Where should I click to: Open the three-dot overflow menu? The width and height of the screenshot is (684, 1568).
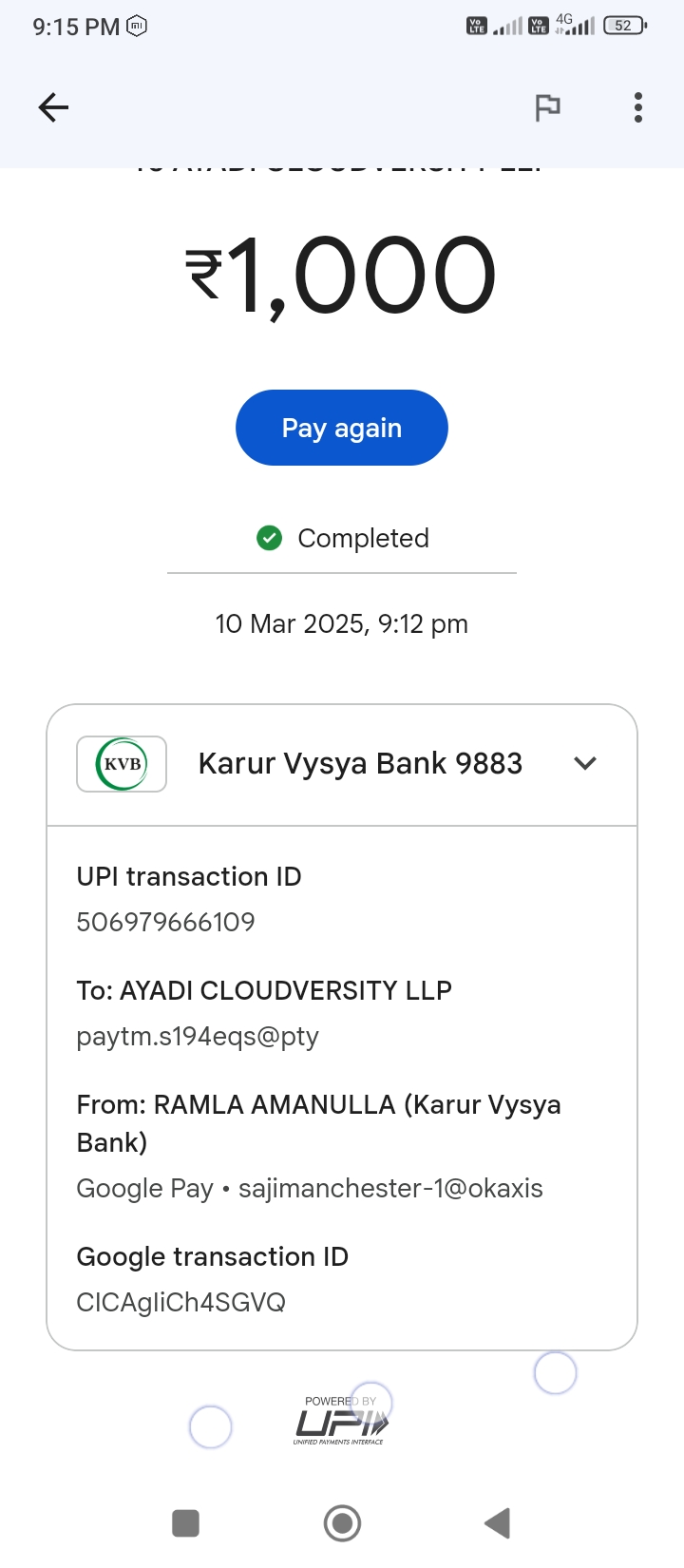click(x=638, y=107)
